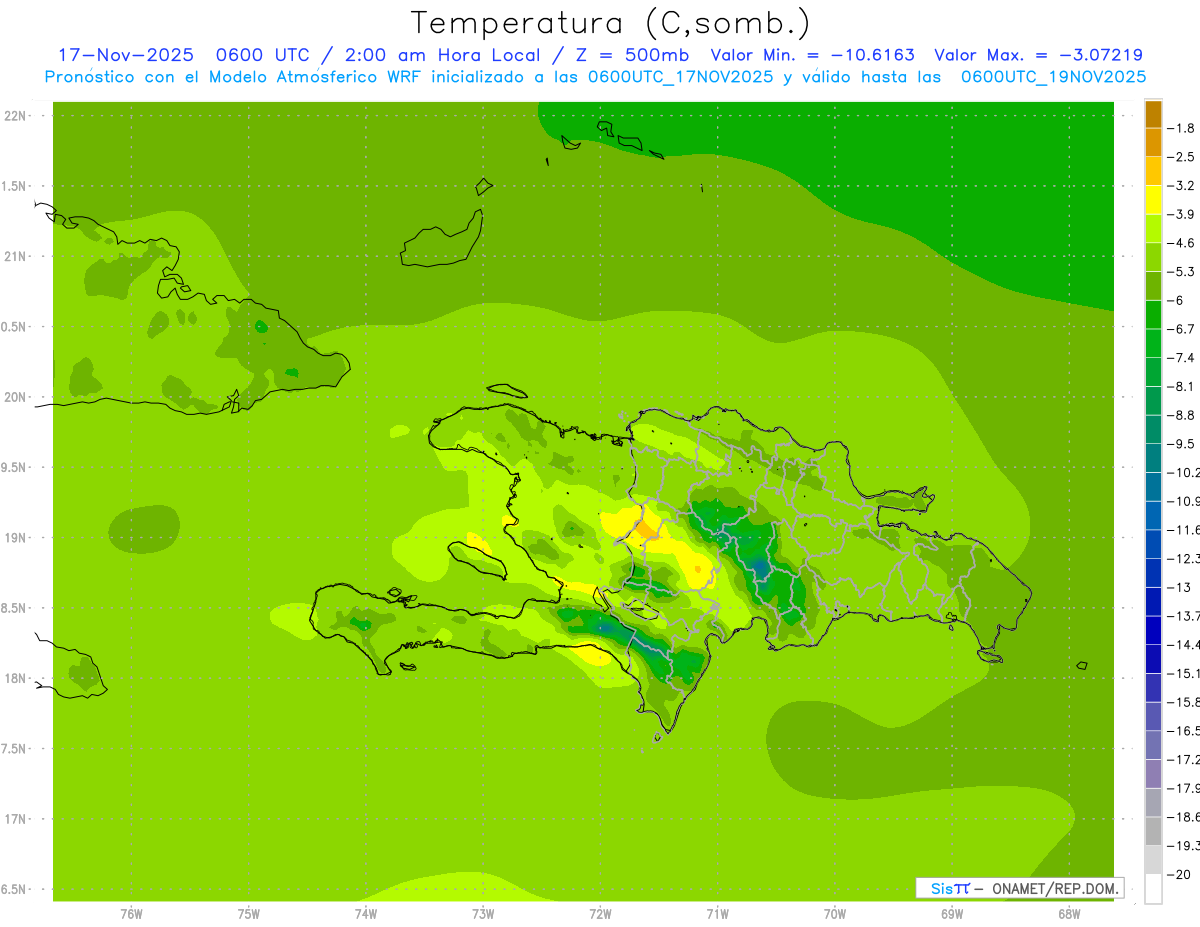Image resolution: width=1200 pixels, height=927 pixels.
Task: Click the '-8.1' colorbar label
Action: (1181, 386)
